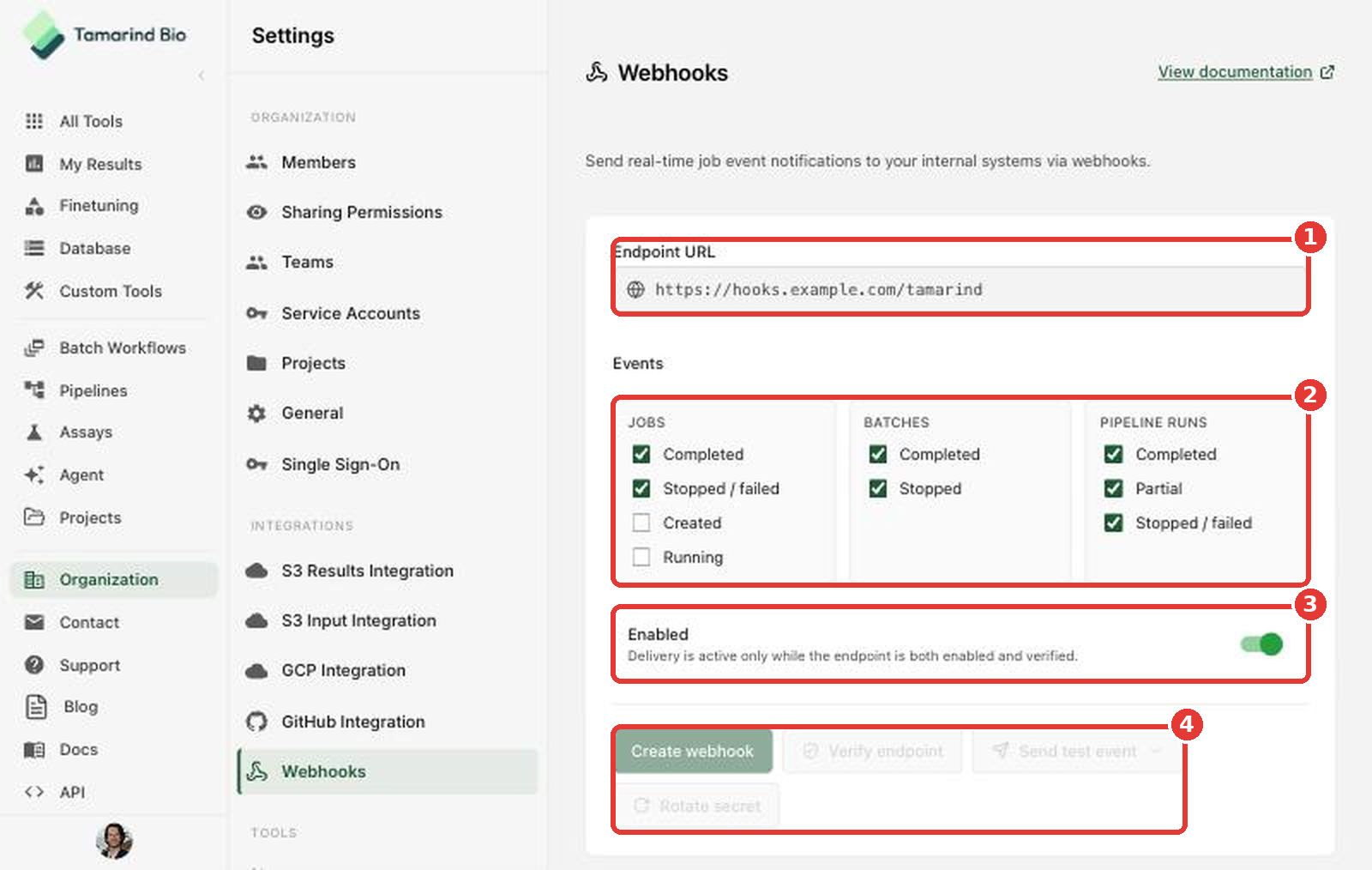1372x870 pixels.
Task: Open the Assays flask icon
Action: 34,432
